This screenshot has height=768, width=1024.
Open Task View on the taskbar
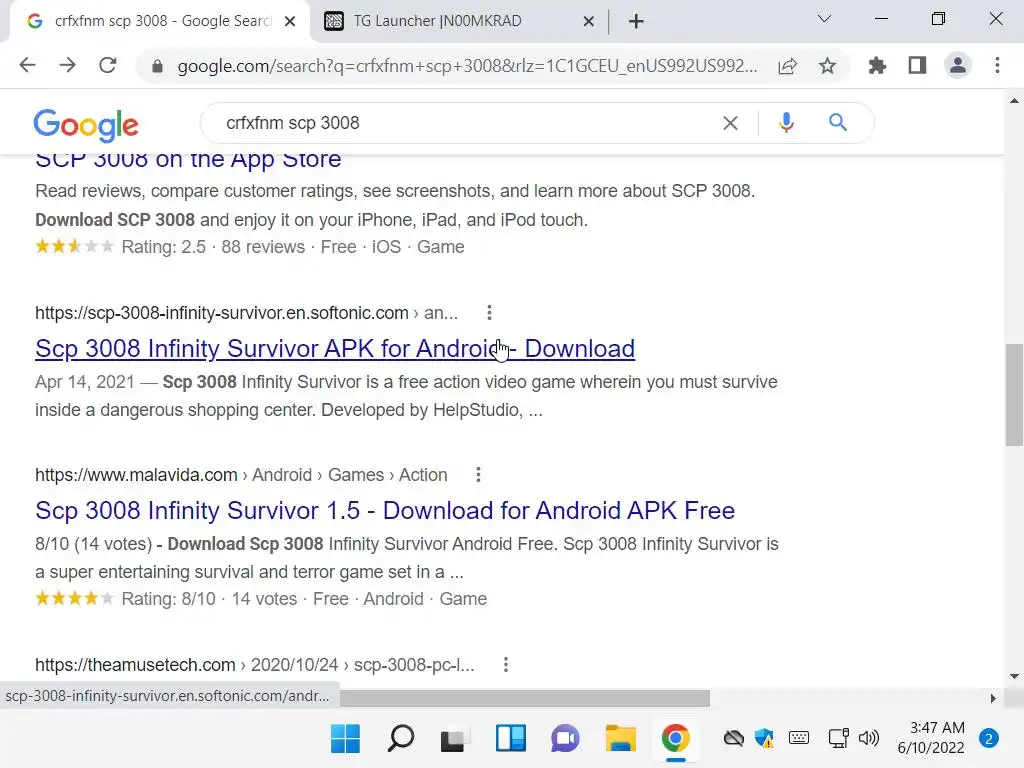(455, 739)
